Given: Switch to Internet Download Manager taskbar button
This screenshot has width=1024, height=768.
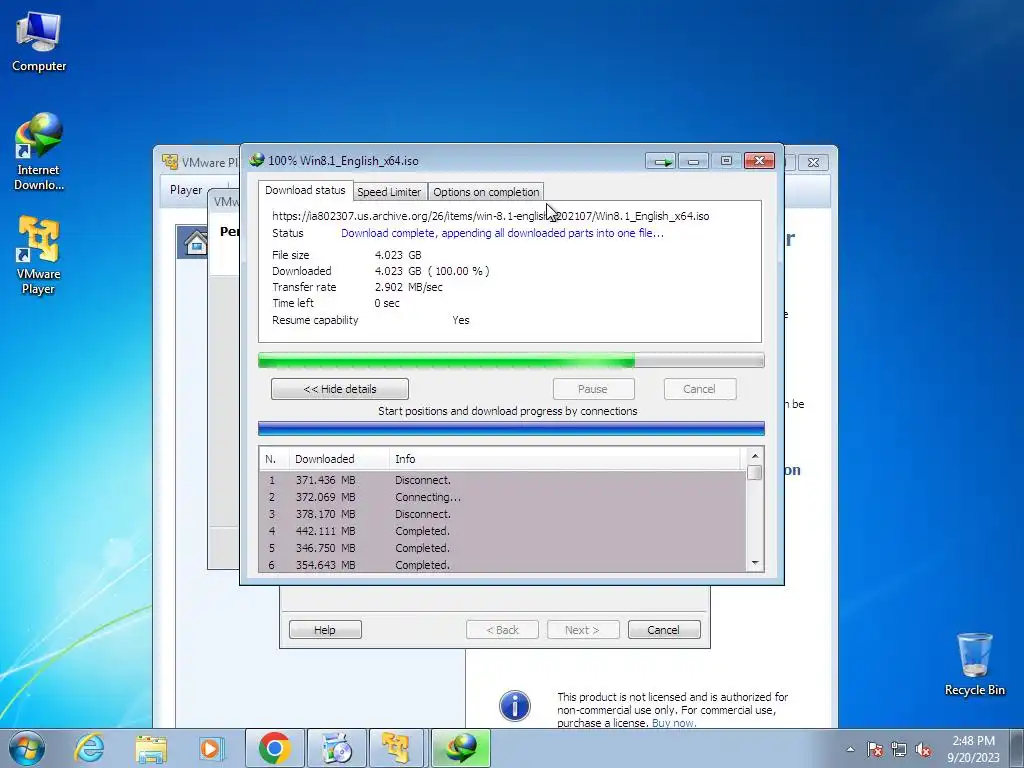Looking at the screenshot, I should click(460, 748).
